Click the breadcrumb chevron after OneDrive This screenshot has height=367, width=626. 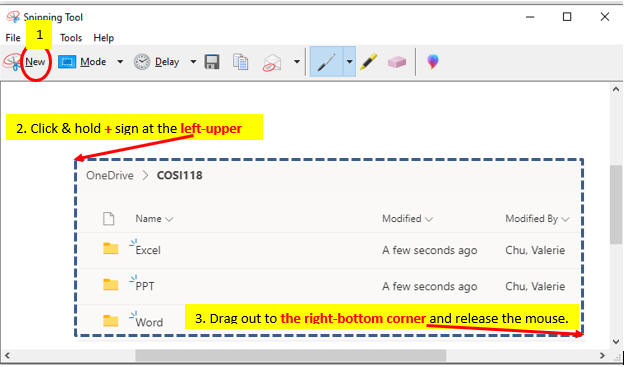pyautogui.click(x=145, y=176)
